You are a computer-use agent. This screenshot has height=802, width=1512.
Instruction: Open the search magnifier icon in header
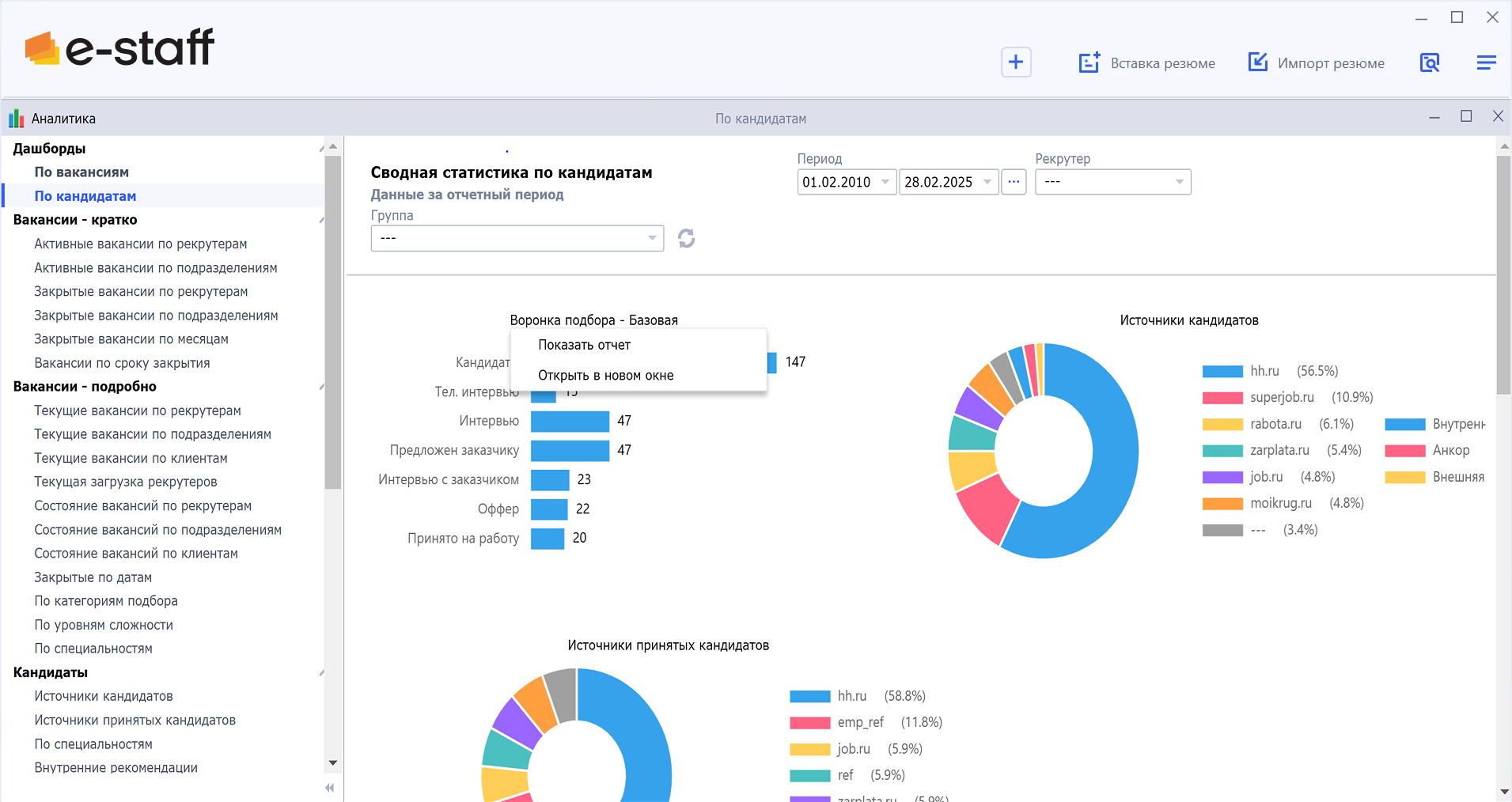click(1429, 62)
